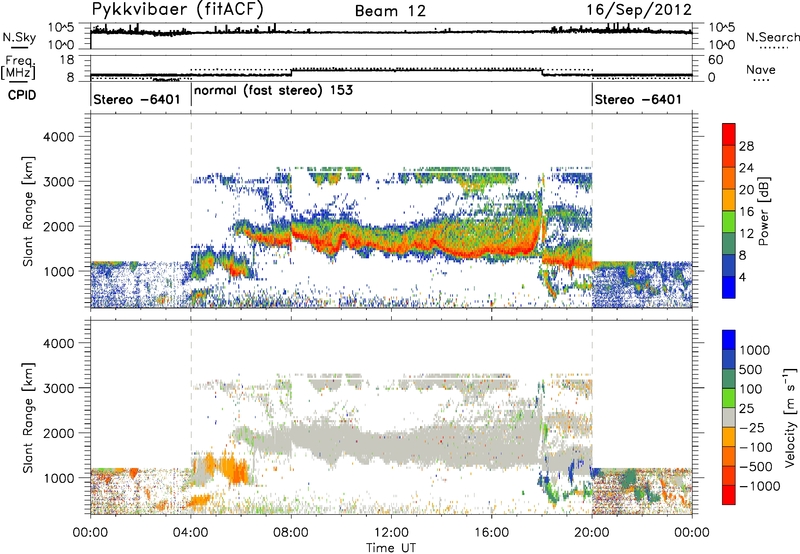Viewport: 800px width, 554px height.
Task: Select the "12" power colorbar label
Action: click(x=746, y=234)
